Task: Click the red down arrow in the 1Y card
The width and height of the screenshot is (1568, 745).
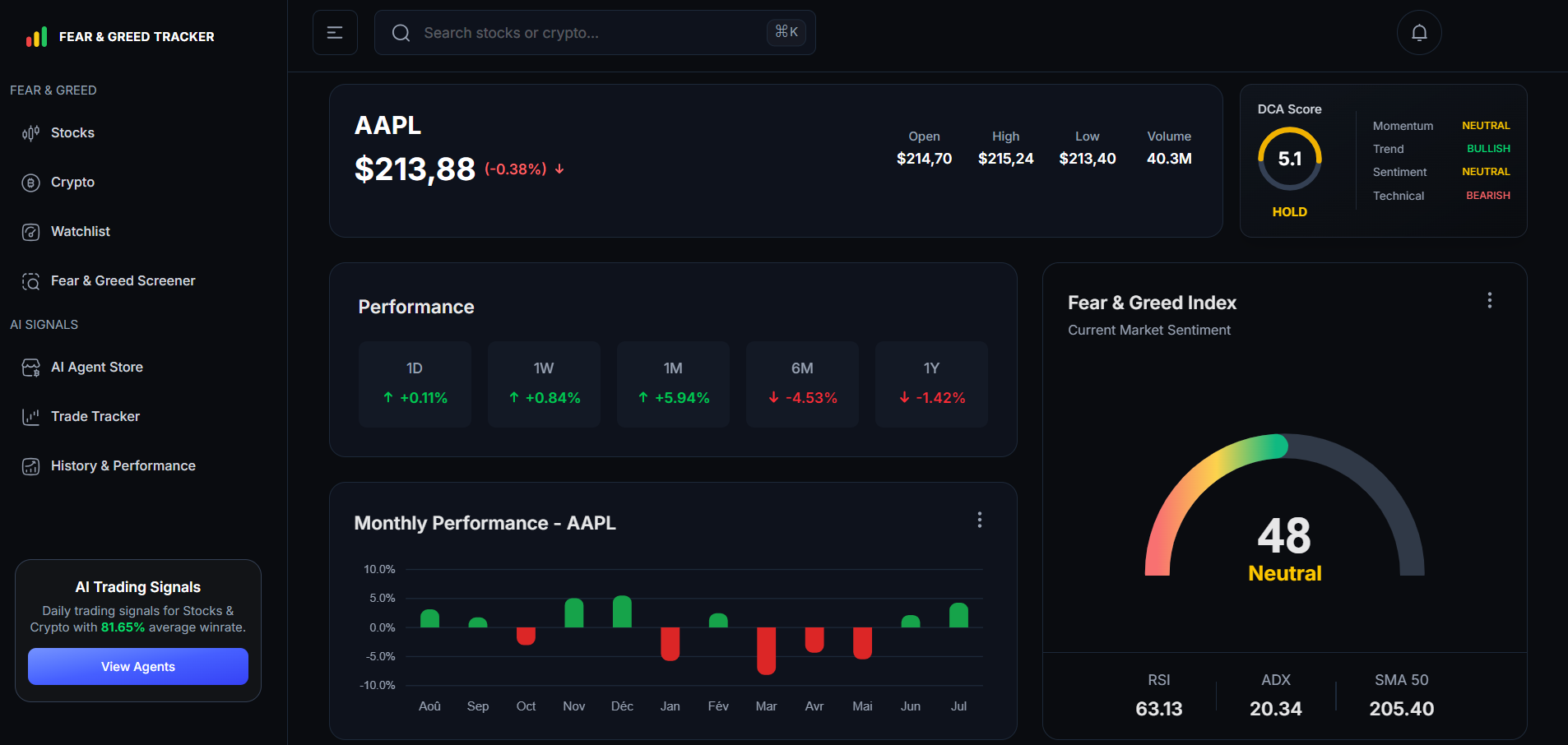Action: 905,397
